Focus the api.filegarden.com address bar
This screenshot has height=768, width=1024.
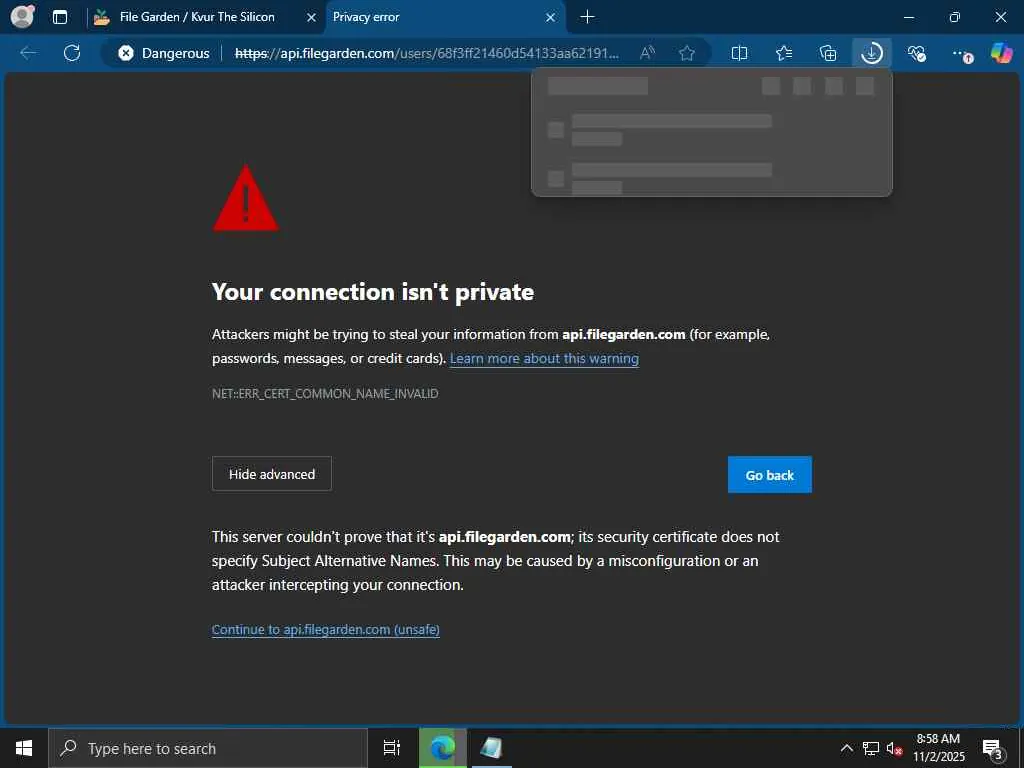point(426,53)
